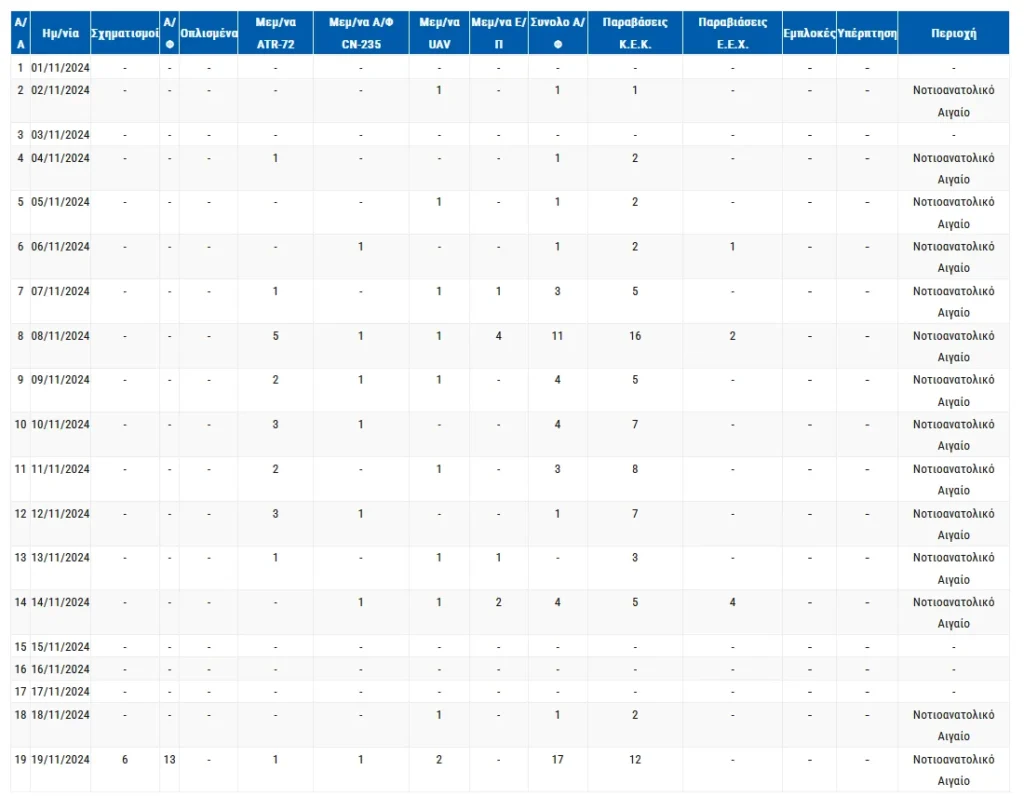Select the "Σχηματισμοί" column header

coord(125,33)
